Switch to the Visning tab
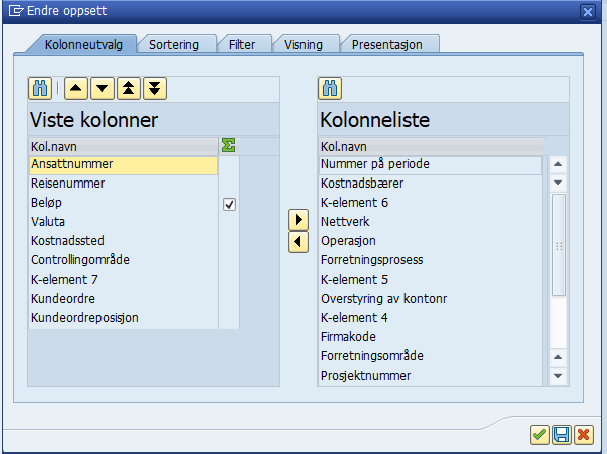Screen dimensions: 607x454 (x=303, y=45)
